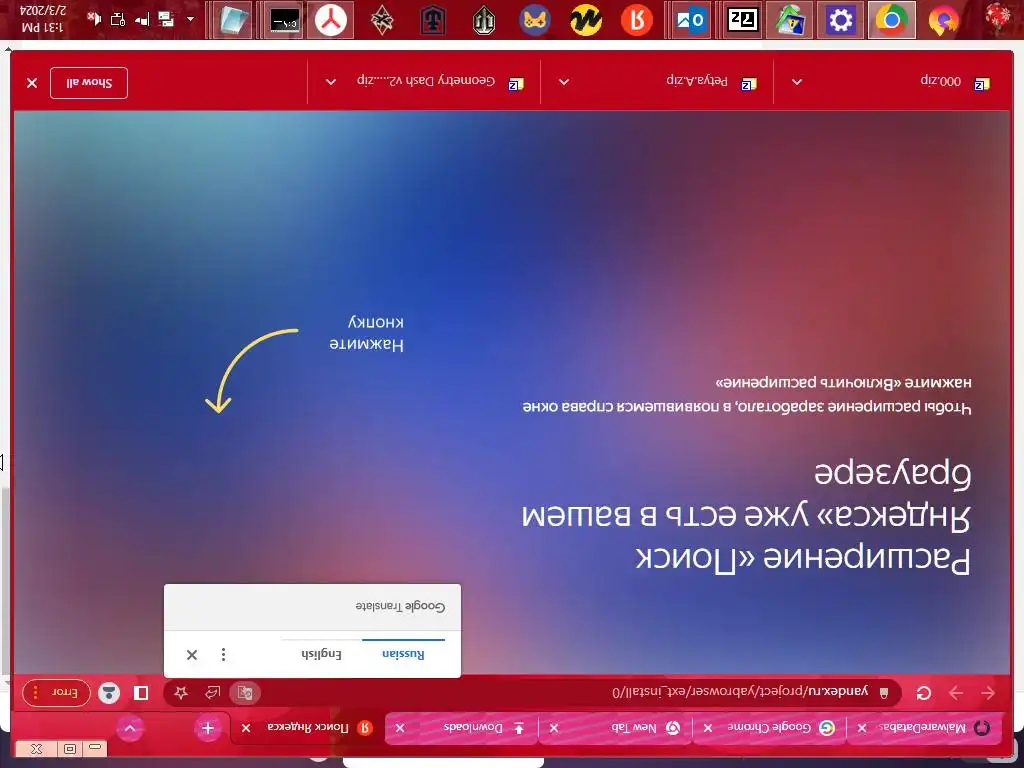The width and height of the screenshot is (1024, 768).
Task: Open red Я Yandex taskbar icon
Action: [x=637, y=20]
